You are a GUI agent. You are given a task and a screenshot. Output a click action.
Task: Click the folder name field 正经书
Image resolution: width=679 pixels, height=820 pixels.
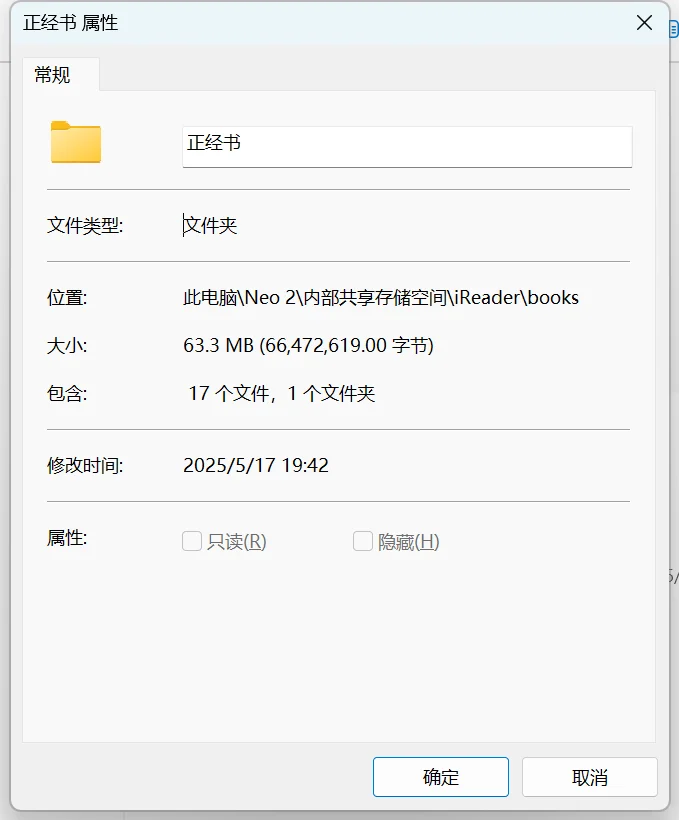tap(407, 146)
